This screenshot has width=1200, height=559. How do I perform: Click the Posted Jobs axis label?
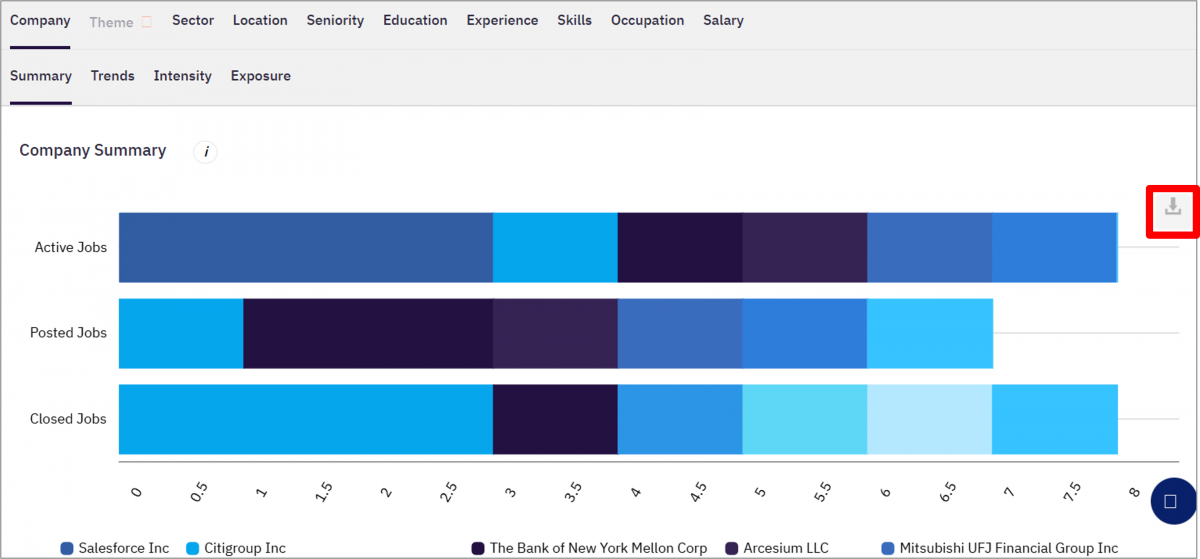[68, 333]
